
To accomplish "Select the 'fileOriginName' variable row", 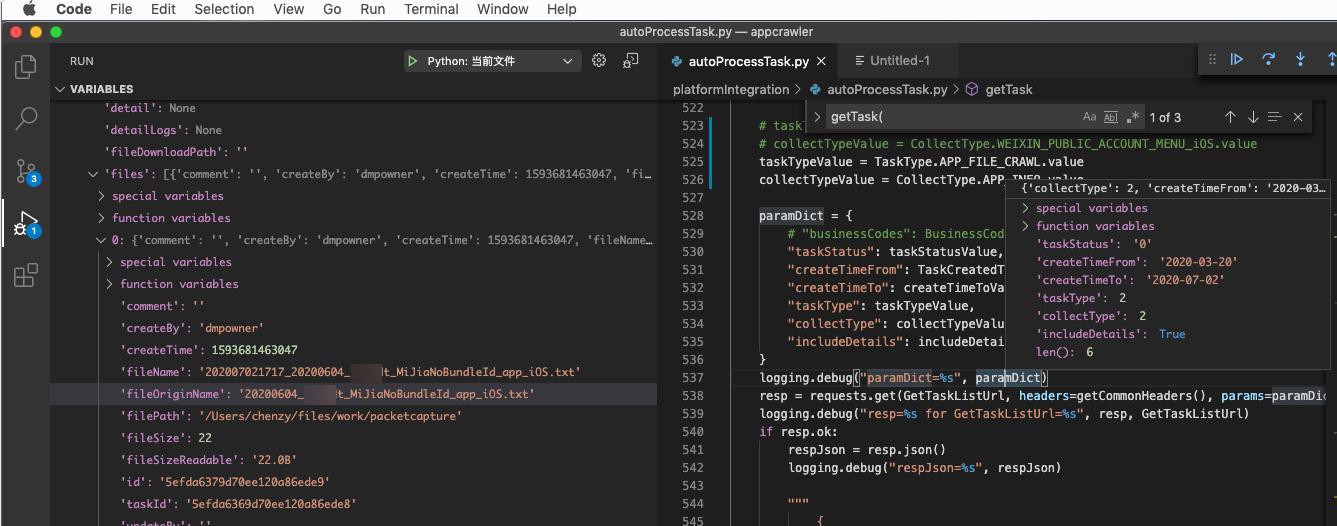I will pos(353,394).
